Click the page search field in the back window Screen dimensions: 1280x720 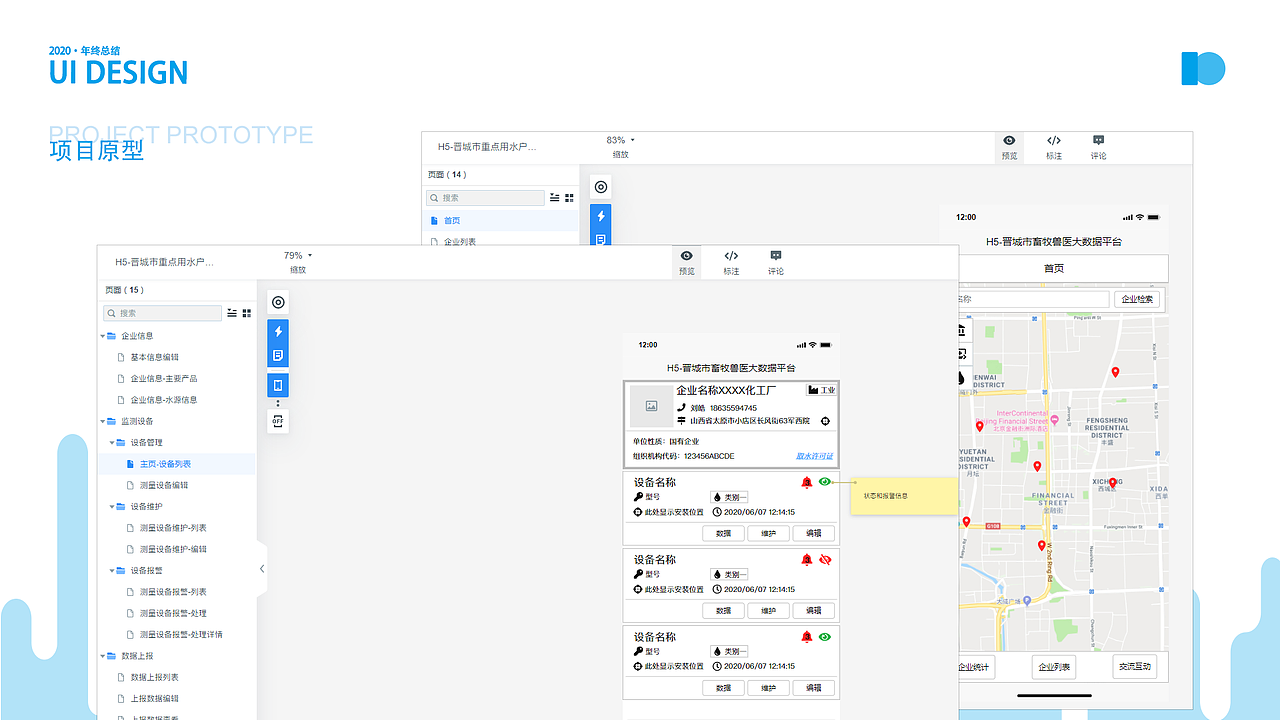coord(486,198)
